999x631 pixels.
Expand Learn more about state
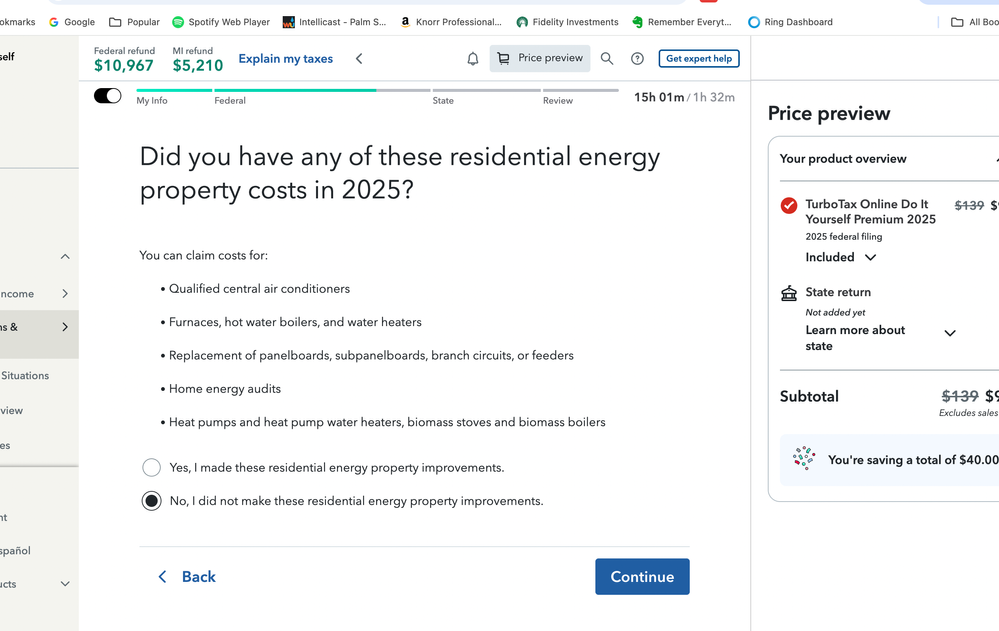pyautogui.click(x=948, y=332)
